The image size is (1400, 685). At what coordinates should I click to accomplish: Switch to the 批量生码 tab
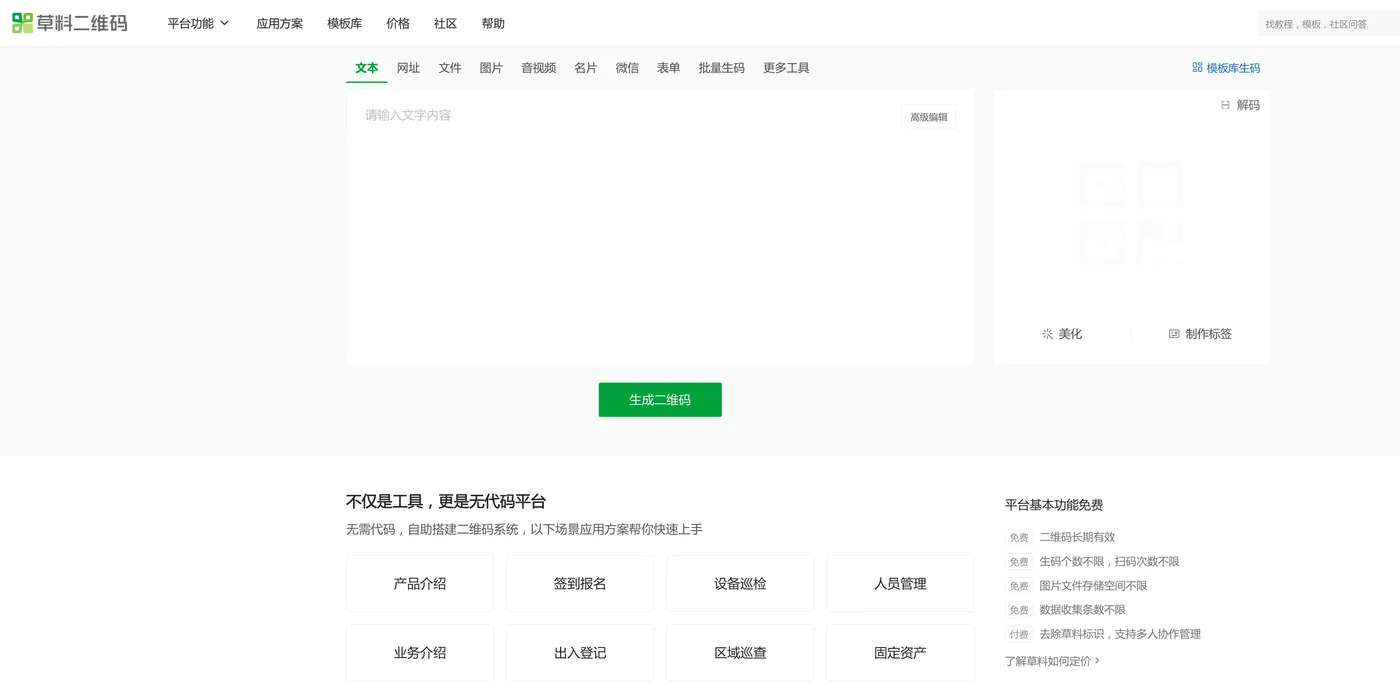pyautogui.click(x=721, y=68)
